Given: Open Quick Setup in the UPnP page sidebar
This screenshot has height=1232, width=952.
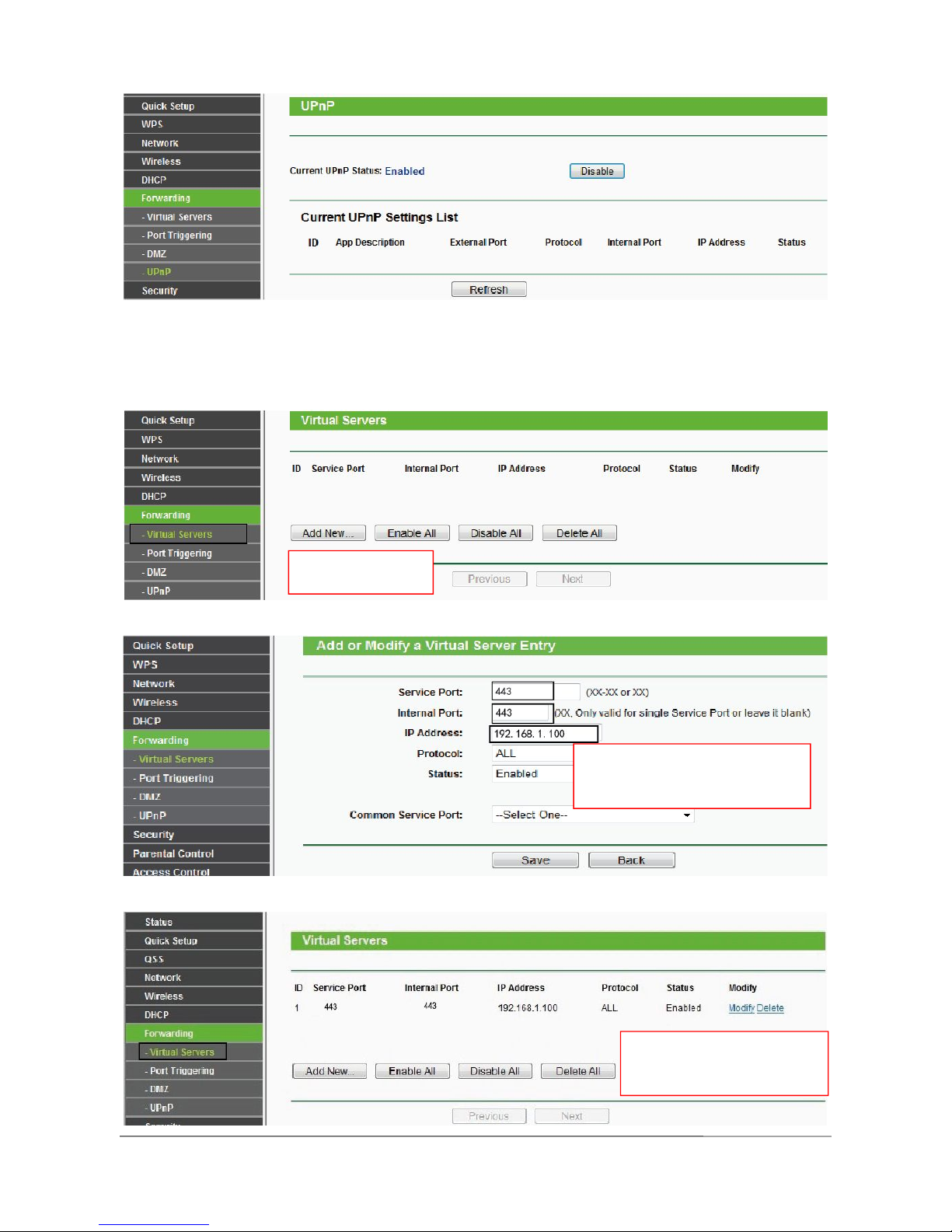Looking at the screenshot, I should click(192, 106).
